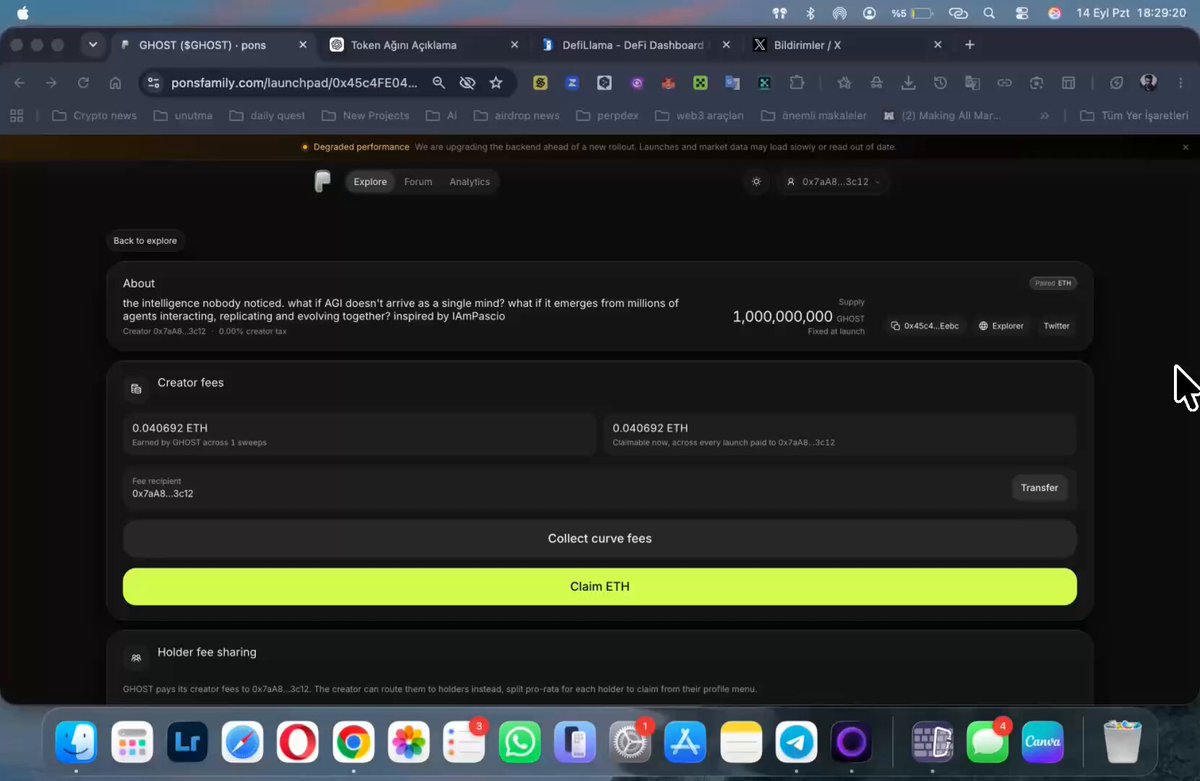Open the Crypto news bookmark folder
The width and height of the screenshot is (1200, 781).
[93, 116]
